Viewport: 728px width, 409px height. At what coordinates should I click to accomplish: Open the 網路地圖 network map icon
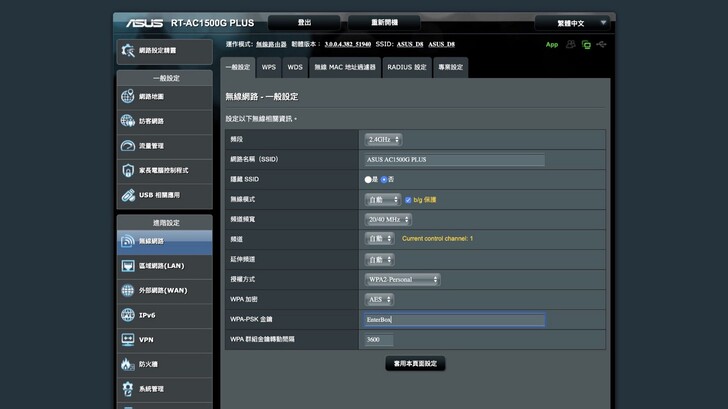click(x=128, y=97)
